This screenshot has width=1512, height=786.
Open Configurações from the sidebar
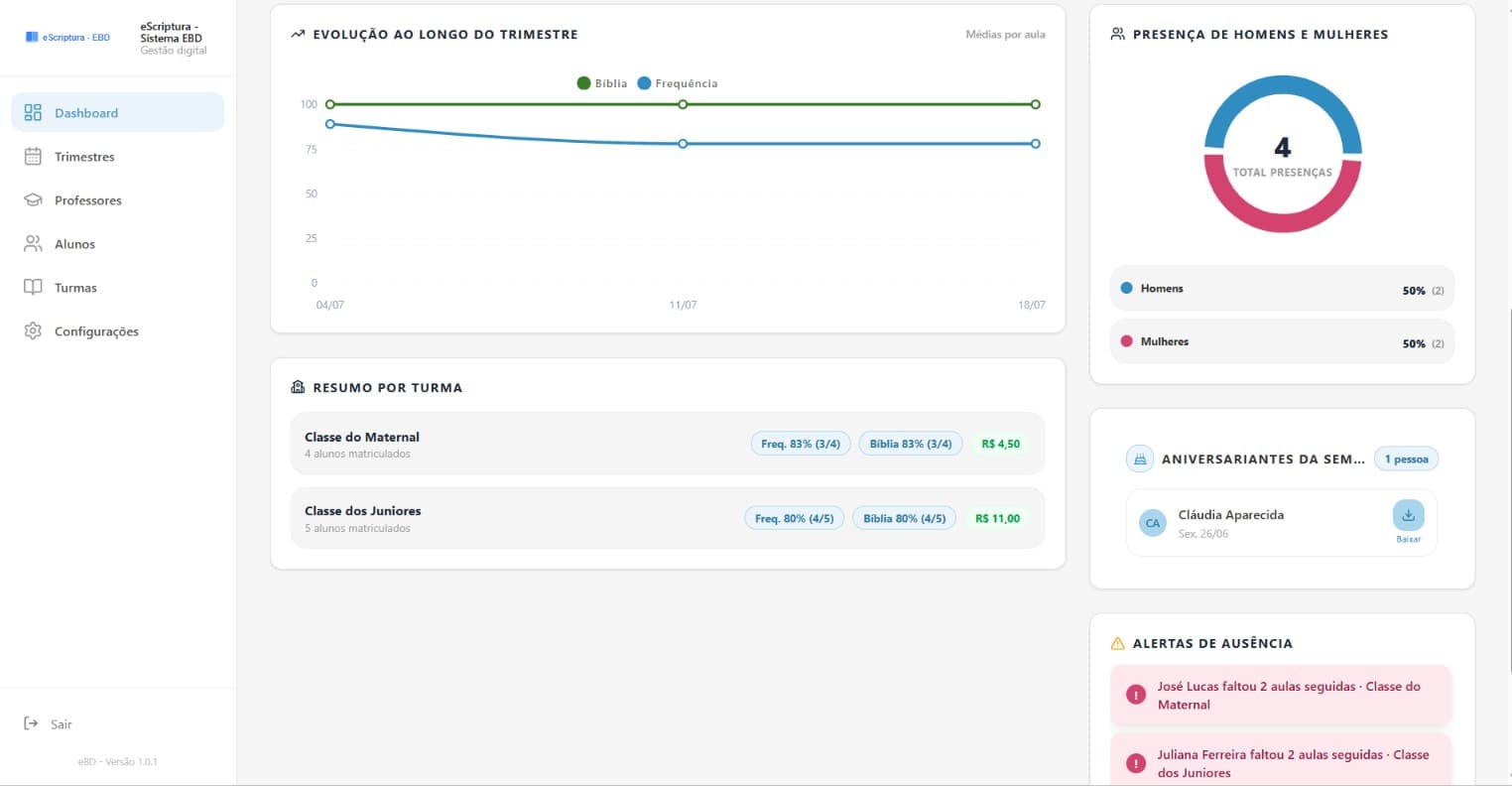coord(117,330)
